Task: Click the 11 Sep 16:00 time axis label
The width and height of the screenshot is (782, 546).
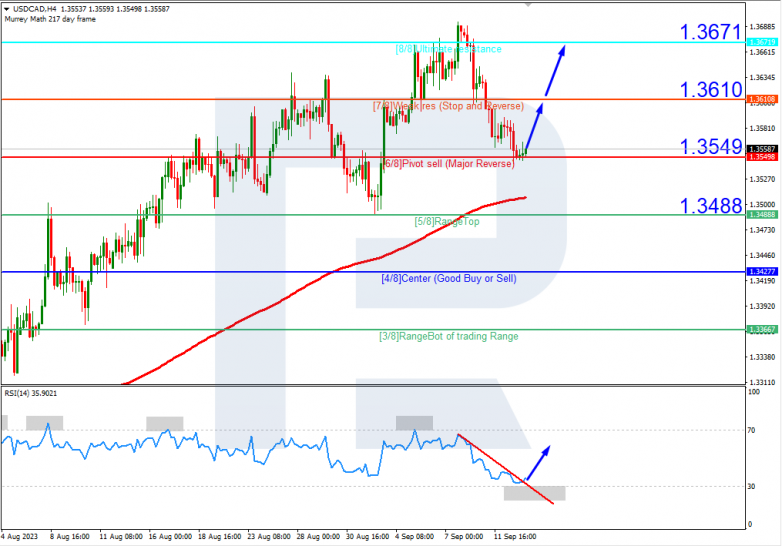Action: click(x=515, y=537)
